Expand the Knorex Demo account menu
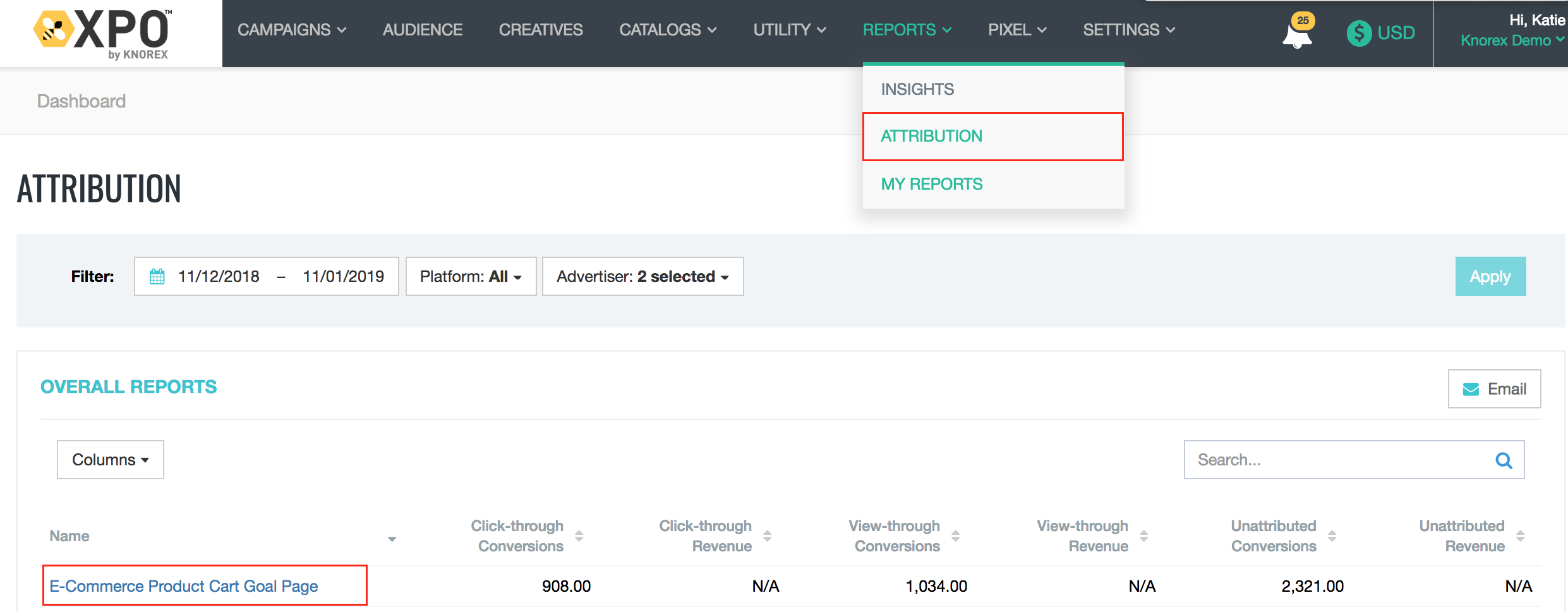Screen dimensions: 1568x612 (1511, 40)
